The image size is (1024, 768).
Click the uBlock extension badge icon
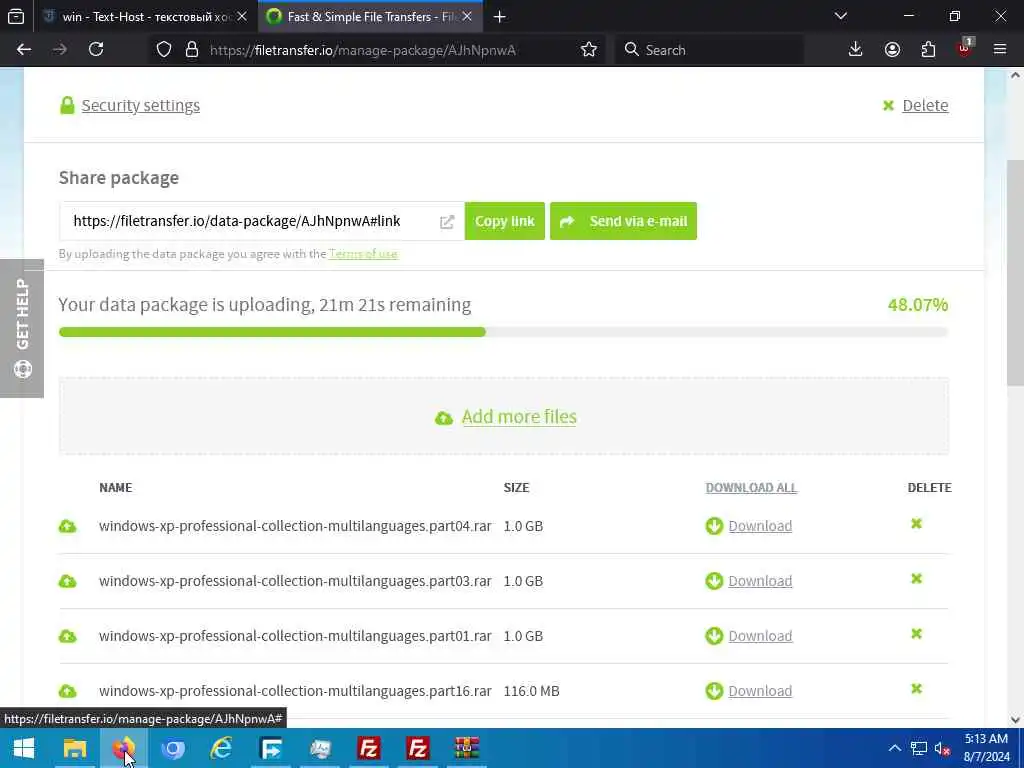coord(965,48)
